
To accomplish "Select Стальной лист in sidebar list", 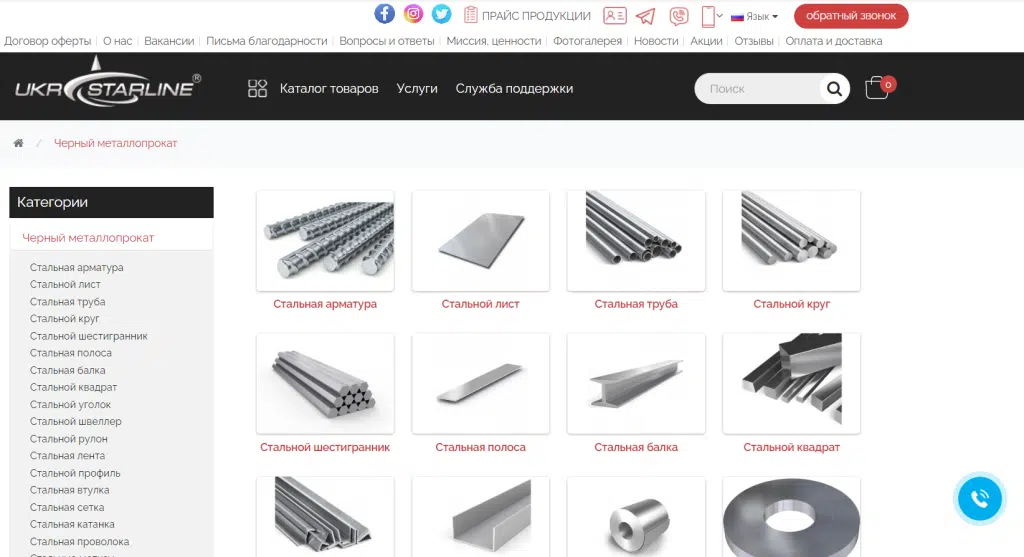I will pos(65,284).
